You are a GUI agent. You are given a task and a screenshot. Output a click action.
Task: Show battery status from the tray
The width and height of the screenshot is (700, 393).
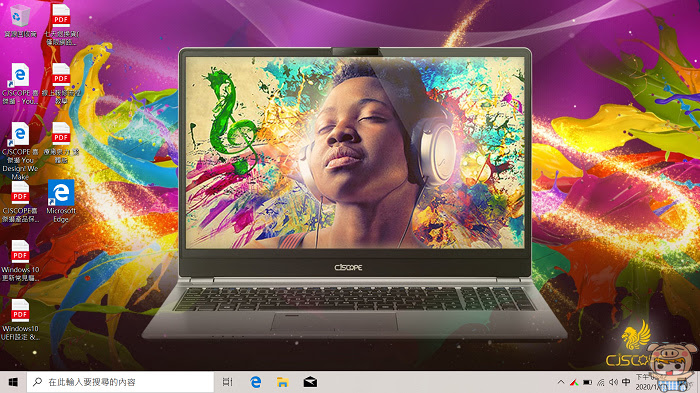click(x=588, y=382)
